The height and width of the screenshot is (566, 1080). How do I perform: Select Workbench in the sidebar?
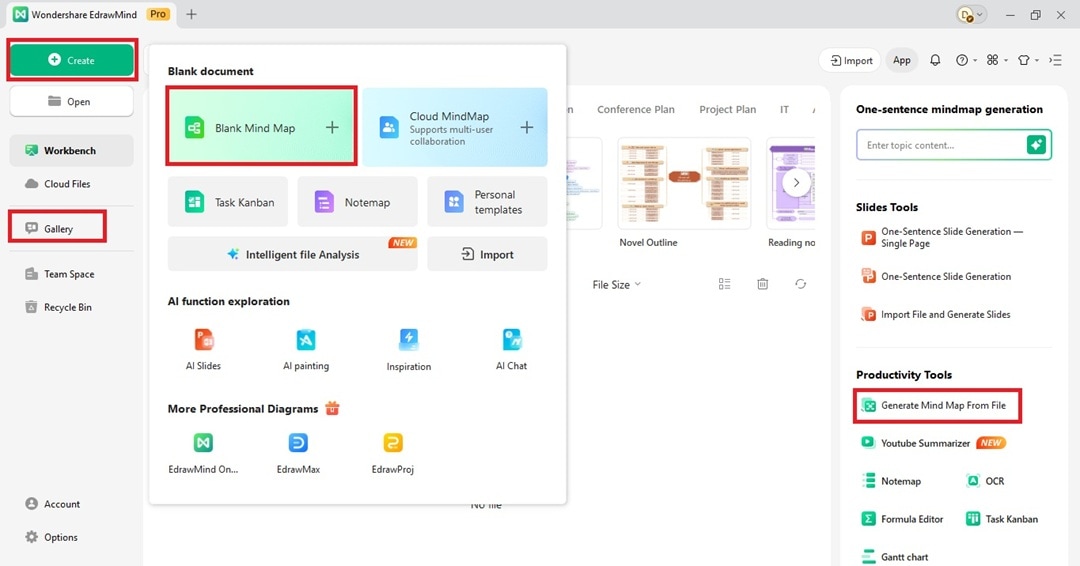[72, 150]
